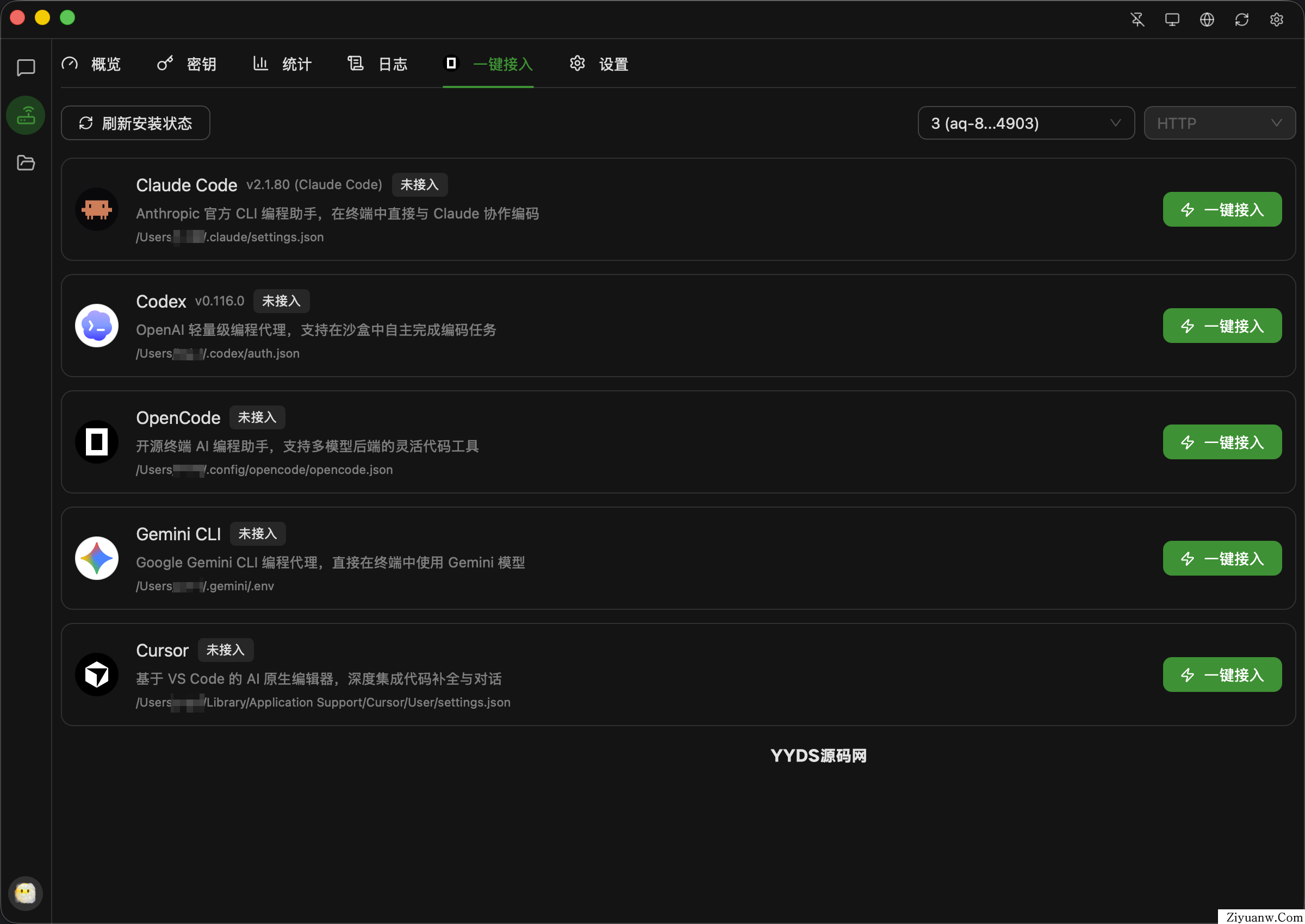Click the 未接入 badge for Codex
The height and width of the screenshot is (924, 1305).
click(281, 301)
